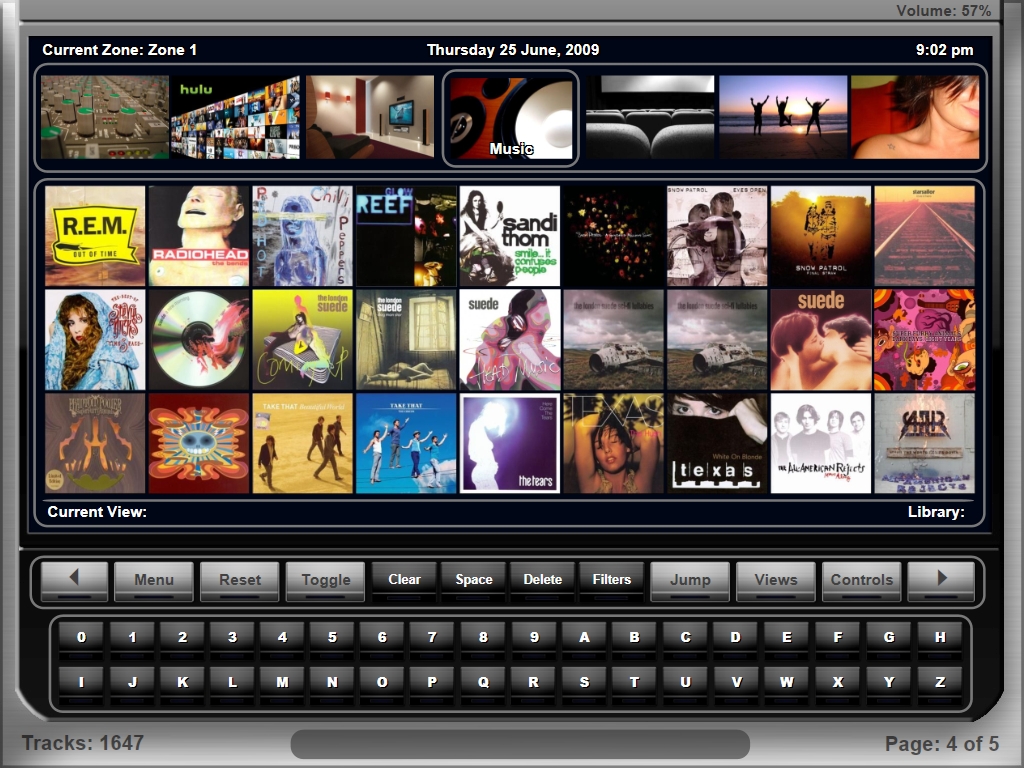Select the mixing console source tile

tap(104, 117)
